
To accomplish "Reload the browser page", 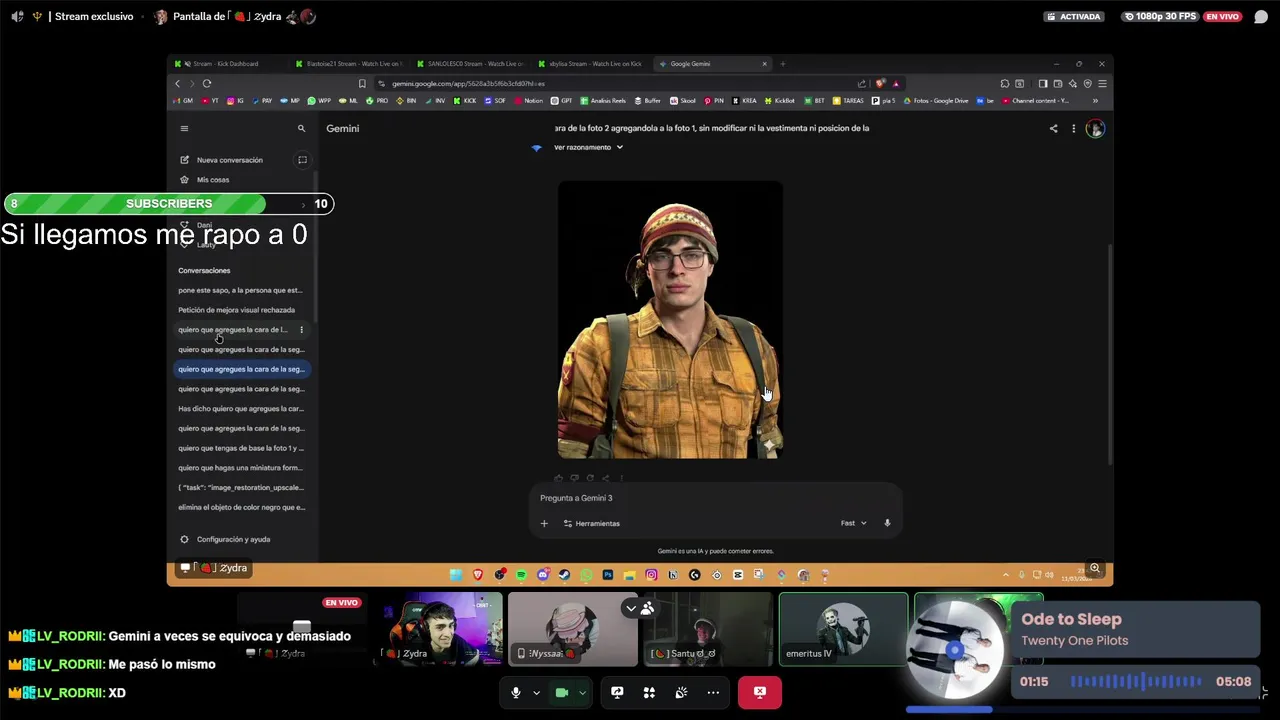I will pos(207,83).
